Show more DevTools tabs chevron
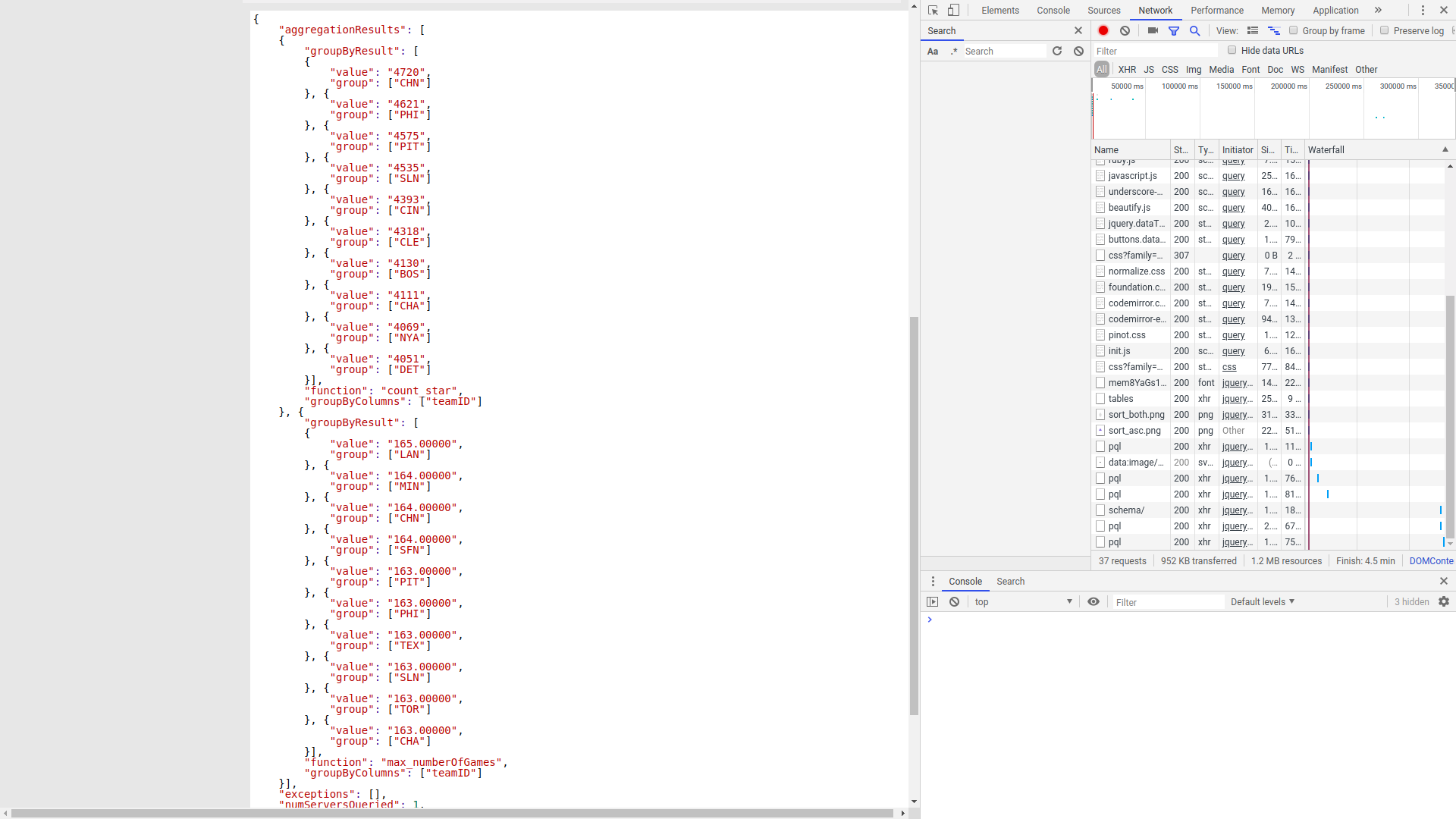The height and width of the screenshot is (819, 1456). (x=1378, y=11)
